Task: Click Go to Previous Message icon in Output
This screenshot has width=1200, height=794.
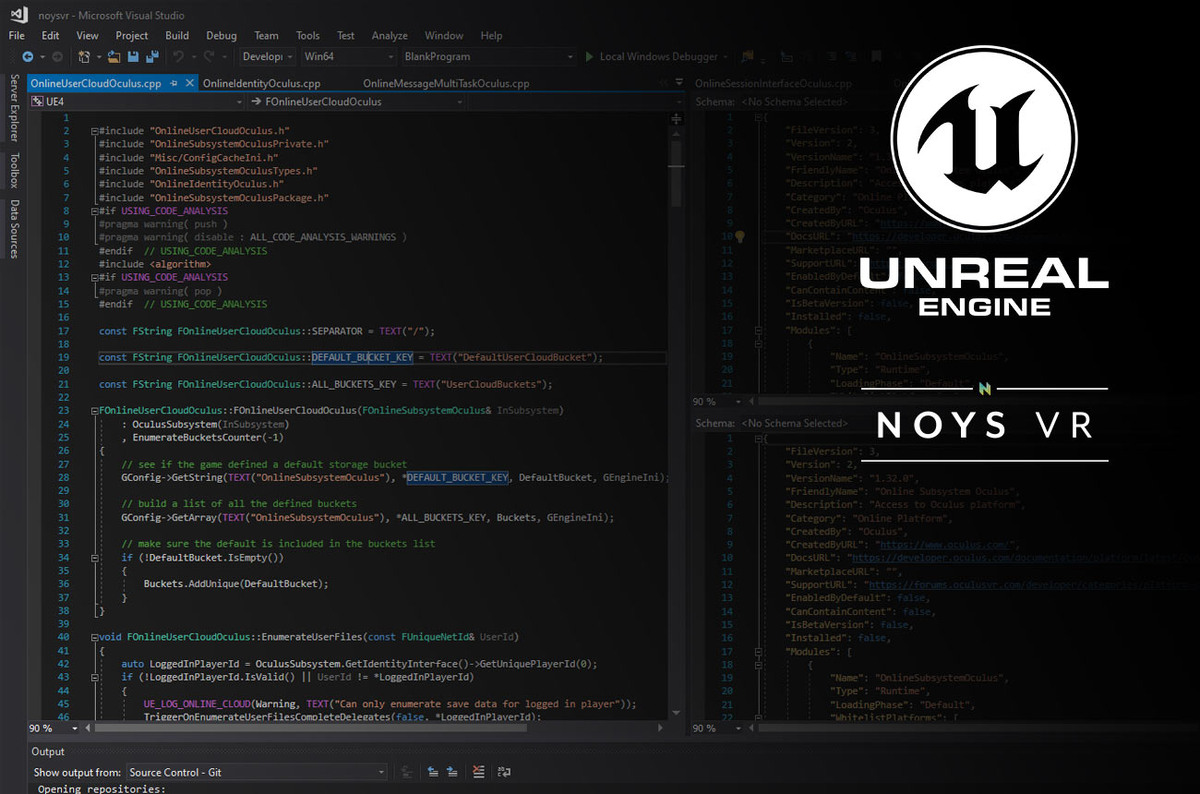Action: (433, 772)
